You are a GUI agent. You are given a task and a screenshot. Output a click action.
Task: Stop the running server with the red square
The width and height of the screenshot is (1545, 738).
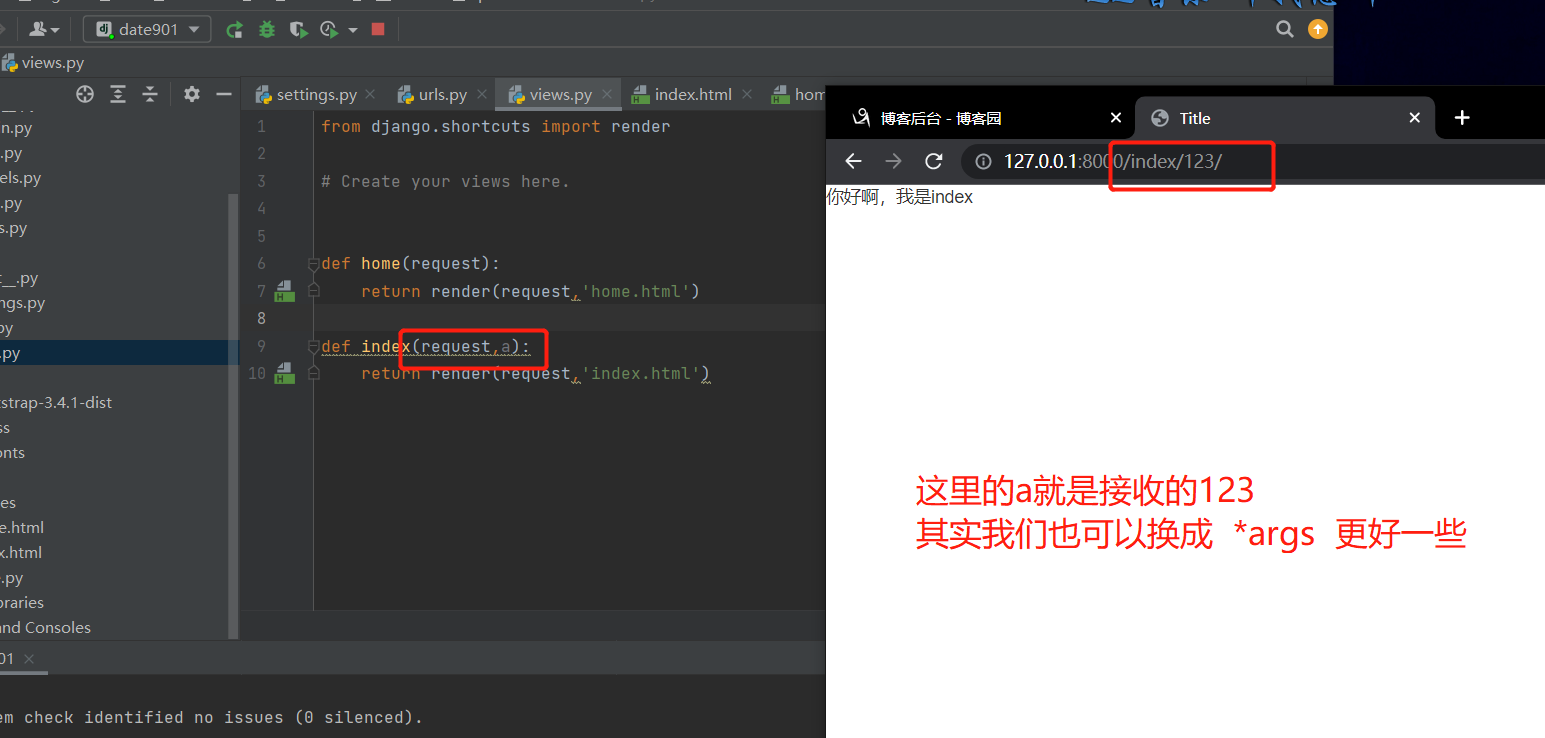[x=378, y=29]
